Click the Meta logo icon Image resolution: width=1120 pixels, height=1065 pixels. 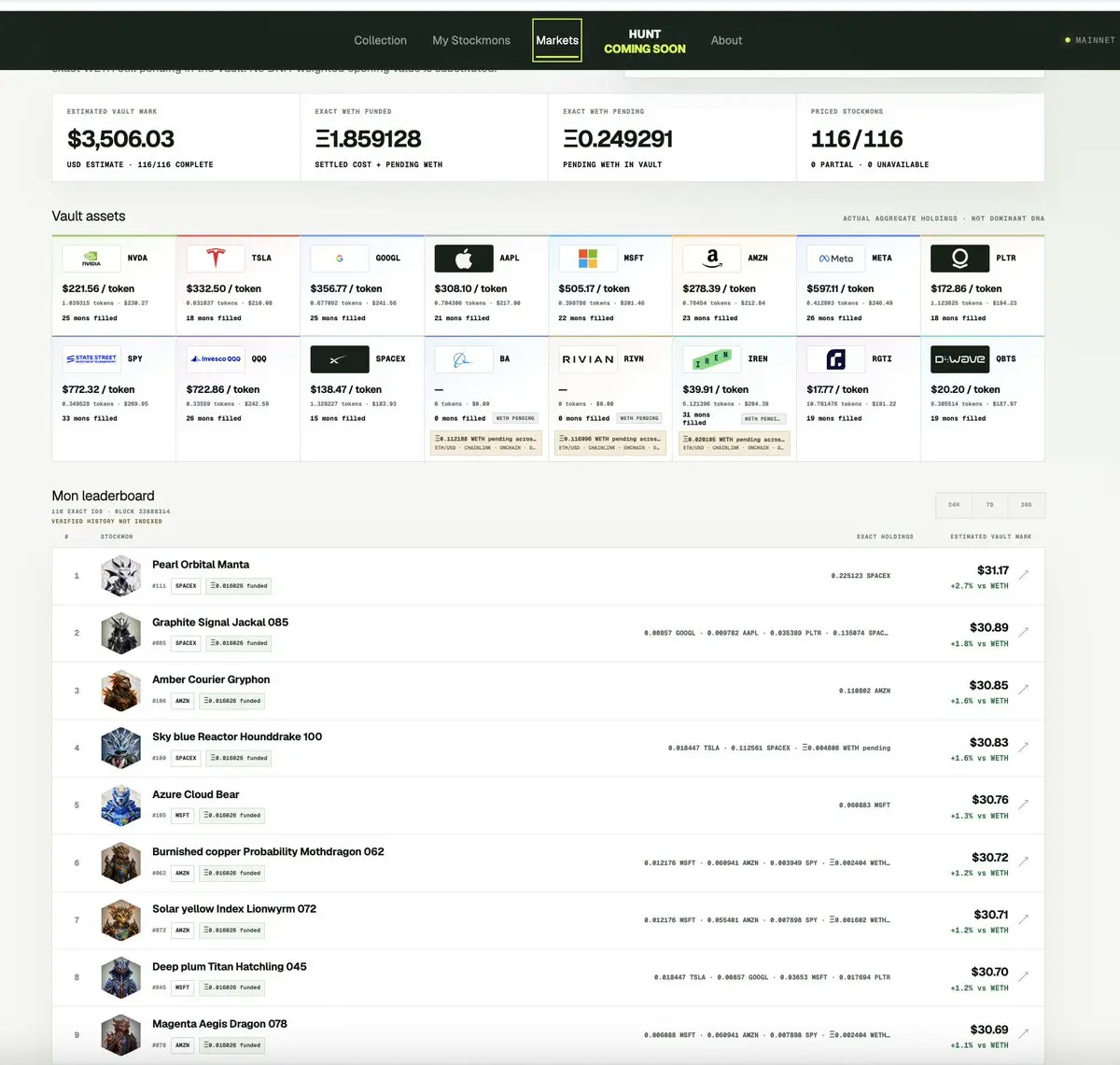[x=835, y=258]
